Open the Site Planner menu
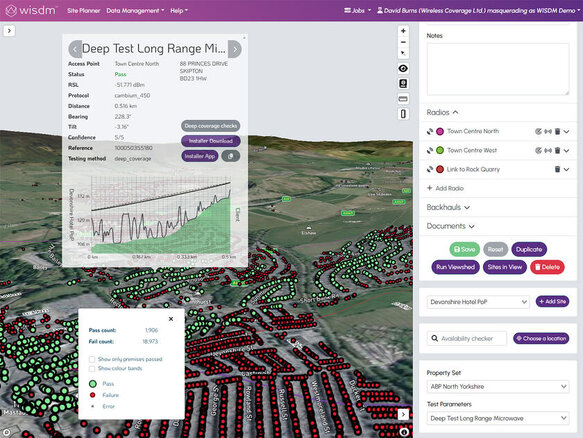Screen dimensions: 583x438 pos(84,11)
